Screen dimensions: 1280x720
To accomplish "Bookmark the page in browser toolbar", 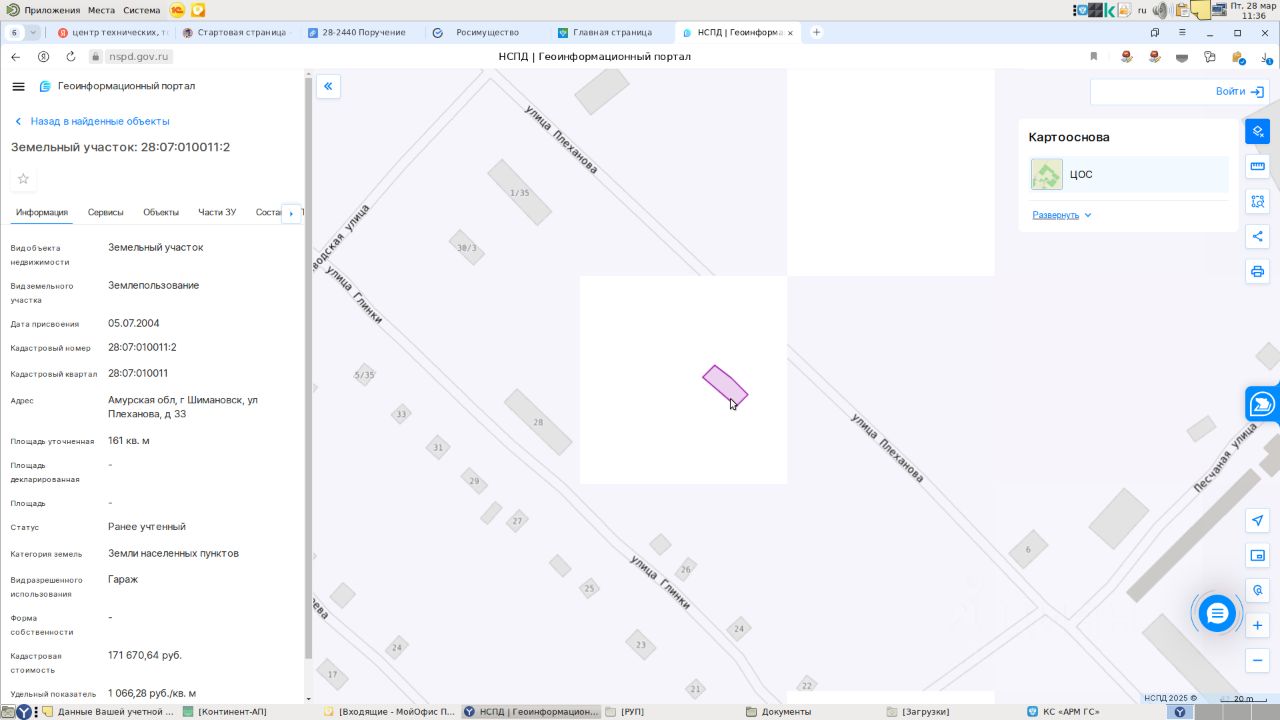I will [x=1094, y=57].
